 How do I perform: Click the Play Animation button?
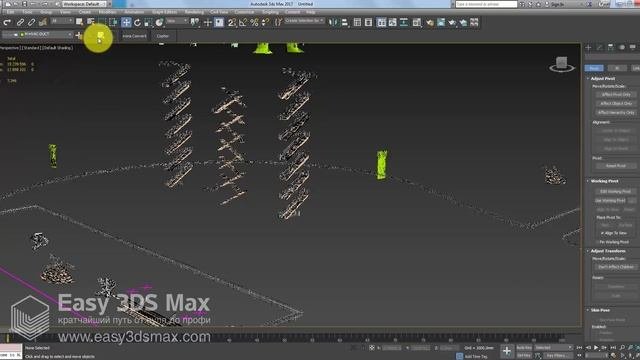pos(596,347)
